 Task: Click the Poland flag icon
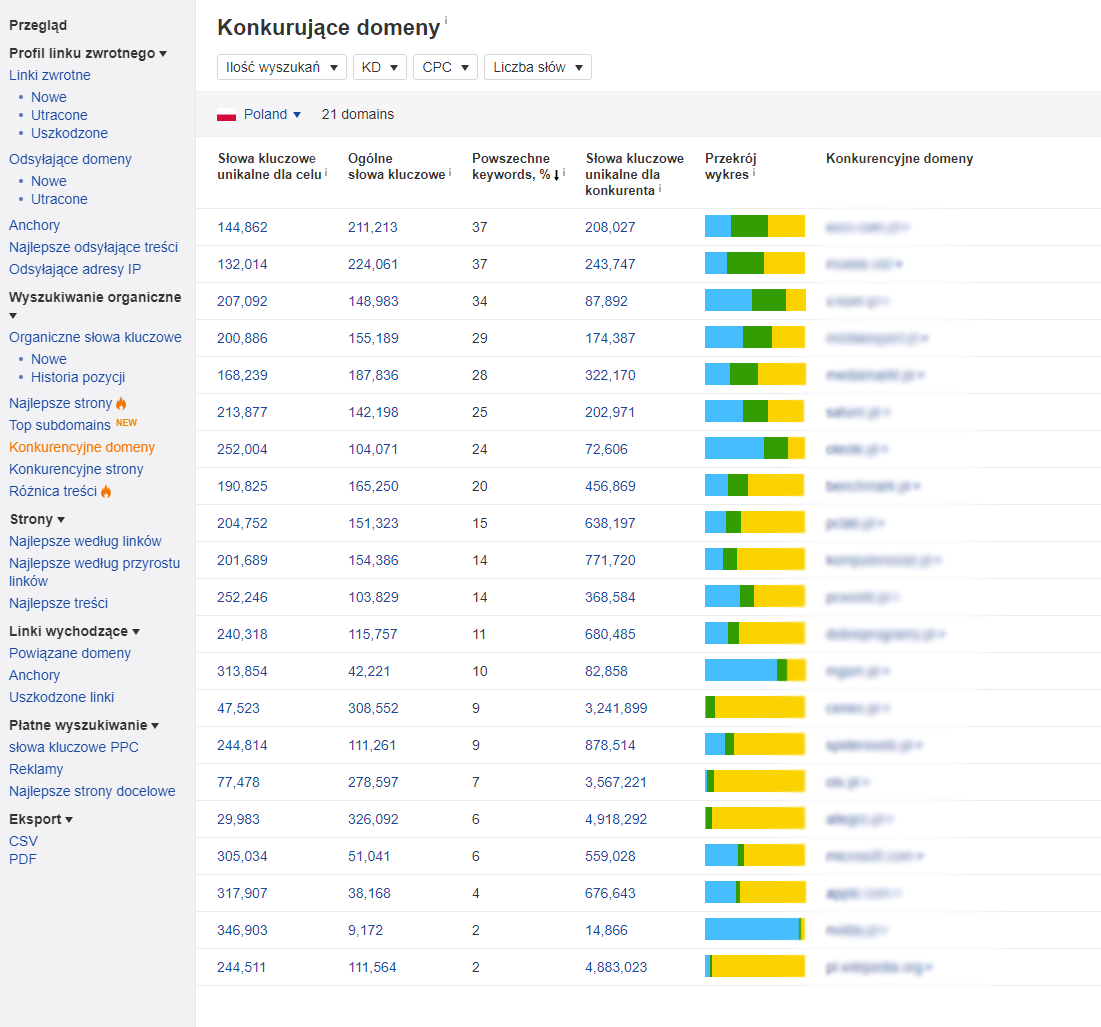(227, 115)
